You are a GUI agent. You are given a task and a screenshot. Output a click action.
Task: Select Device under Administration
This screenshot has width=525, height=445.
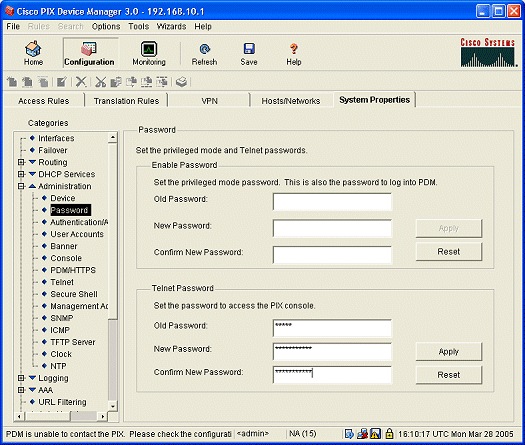(x=63, y=198)
